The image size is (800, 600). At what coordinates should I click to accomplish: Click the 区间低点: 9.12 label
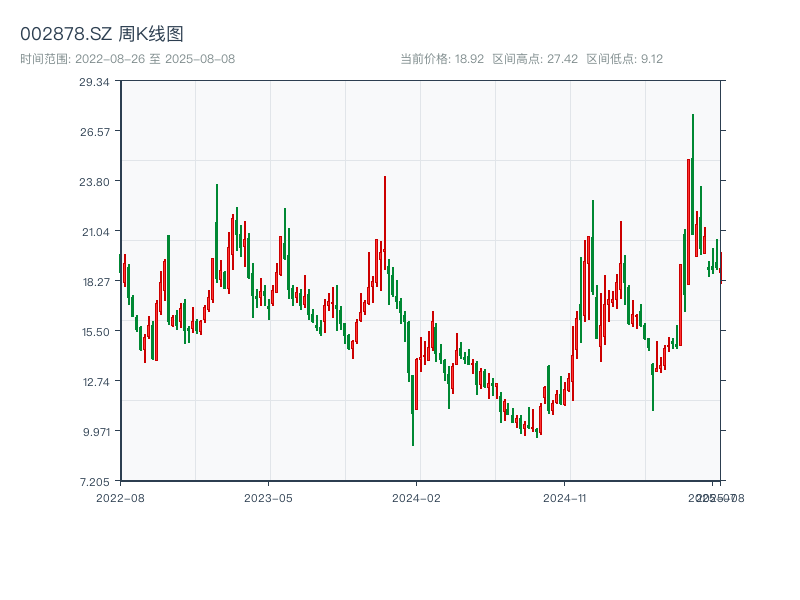pos(624,59)
